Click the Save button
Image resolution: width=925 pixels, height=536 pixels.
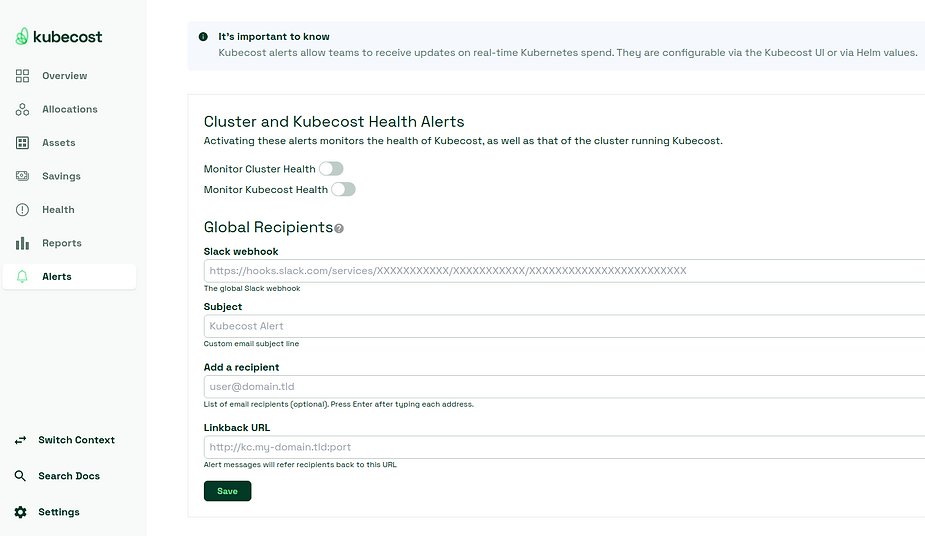[x=227, y=491]
